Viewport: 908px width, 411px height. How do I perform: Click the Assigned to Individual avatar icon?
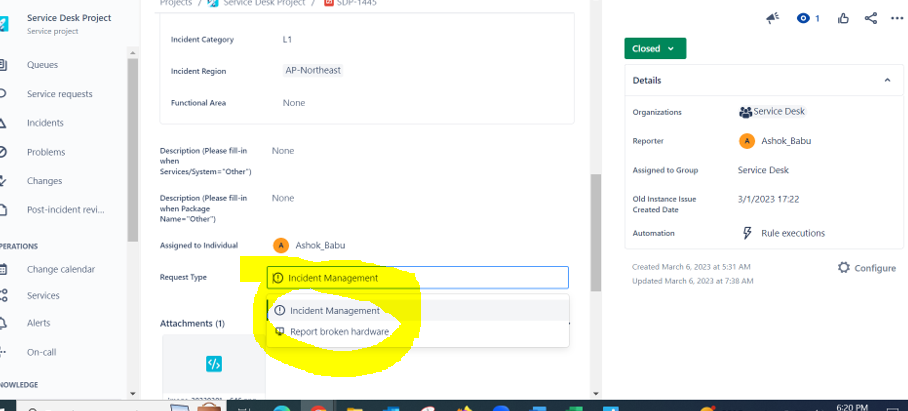click(281, 245)
